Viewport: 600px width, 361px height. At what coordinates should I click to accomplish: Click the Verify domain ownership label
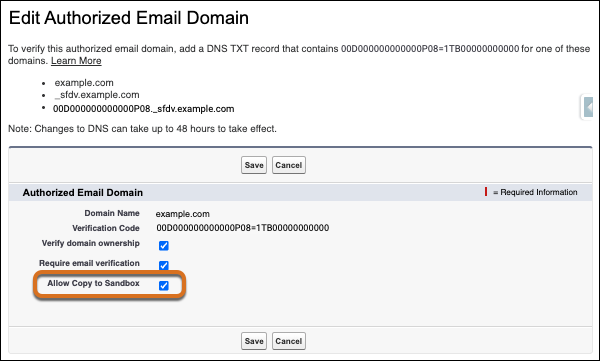(91, 243)
